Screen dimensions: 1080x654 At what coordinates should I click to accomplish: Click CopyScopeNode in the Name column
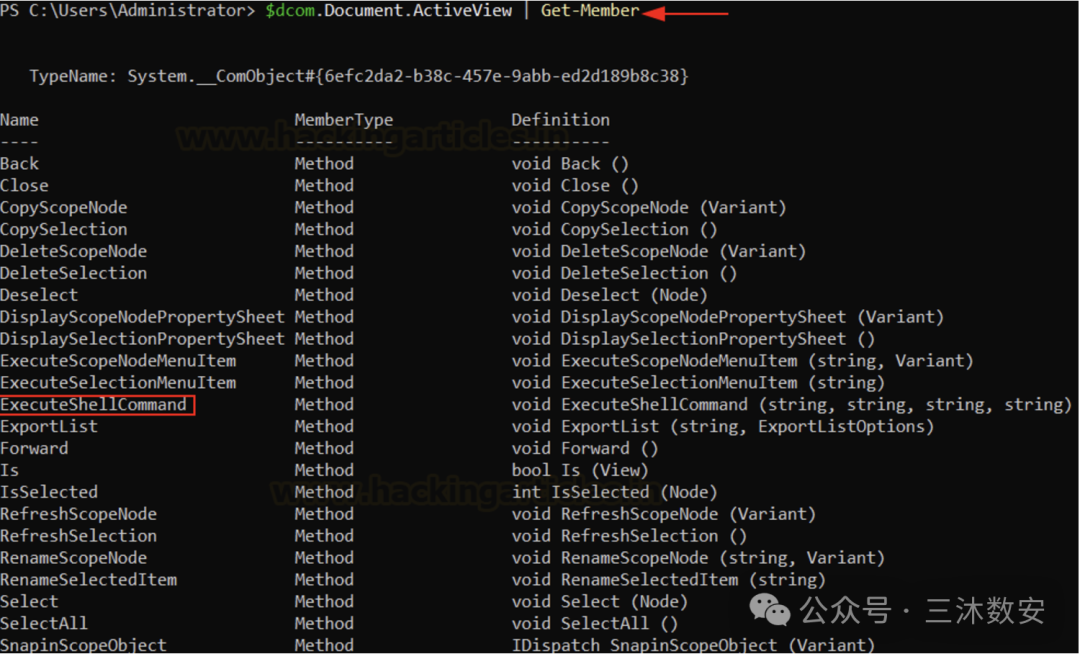(x=63, y=208)
